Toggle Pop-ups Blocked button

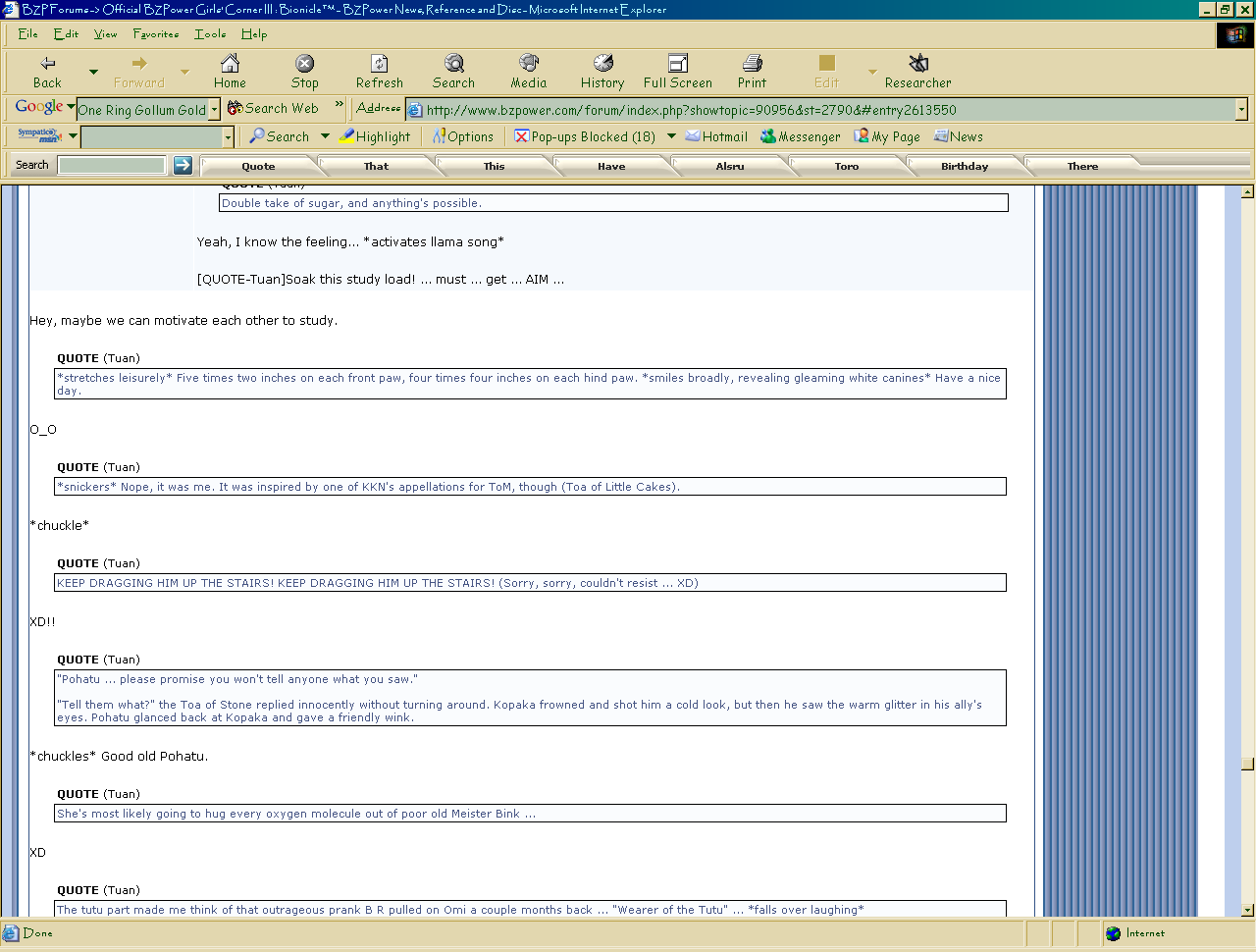(585, 136)
